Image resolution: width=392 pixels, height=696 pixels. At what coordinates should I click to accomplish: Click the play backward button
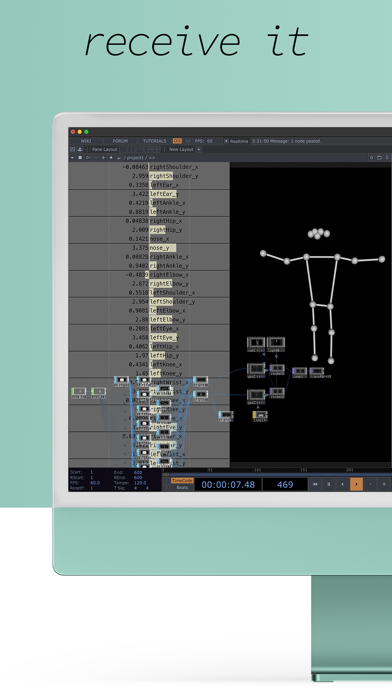[x=342, y=484]
